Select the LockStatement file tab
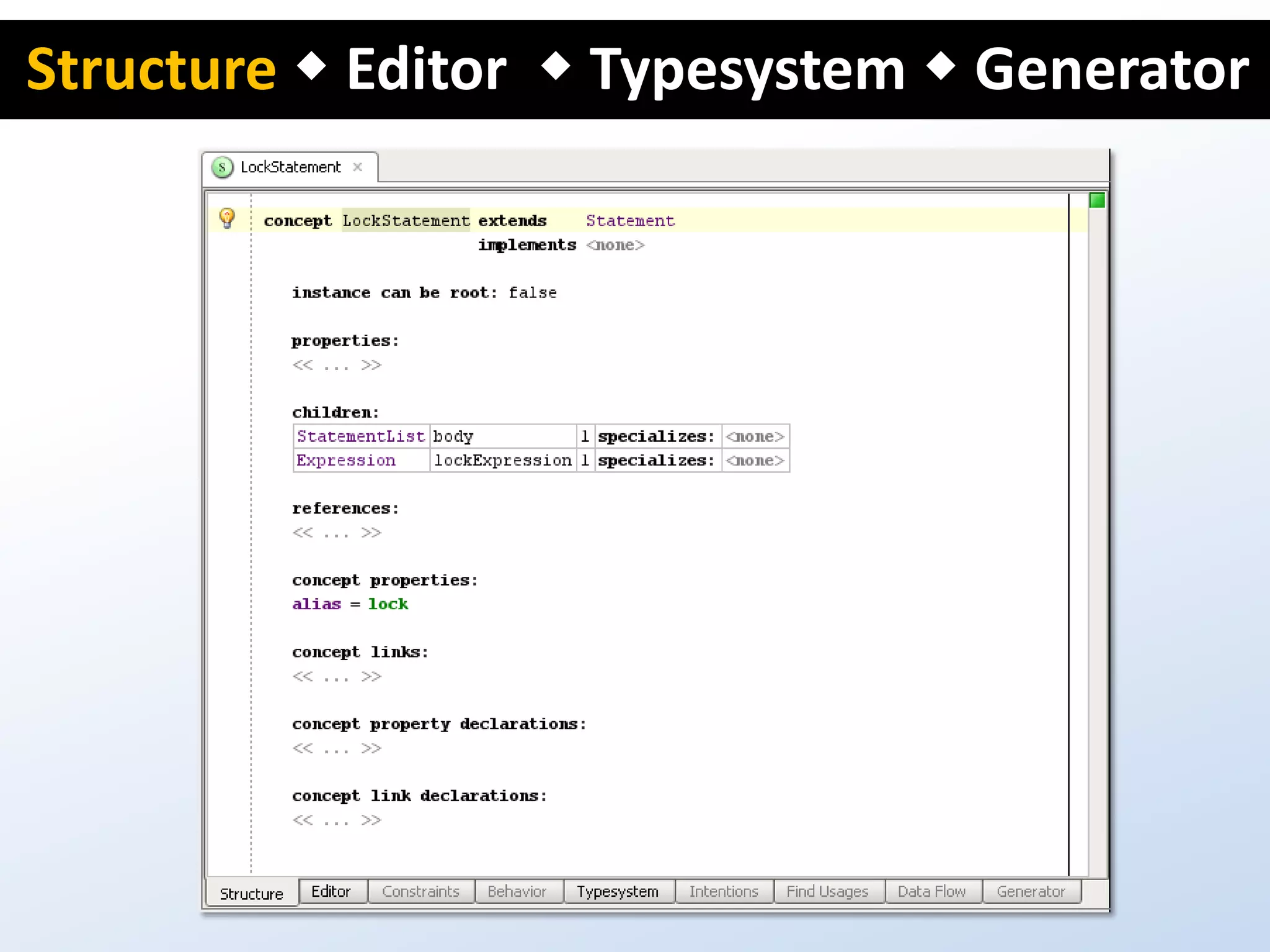Viewport: 1270px width, 952px height. [x=290, y=167]
